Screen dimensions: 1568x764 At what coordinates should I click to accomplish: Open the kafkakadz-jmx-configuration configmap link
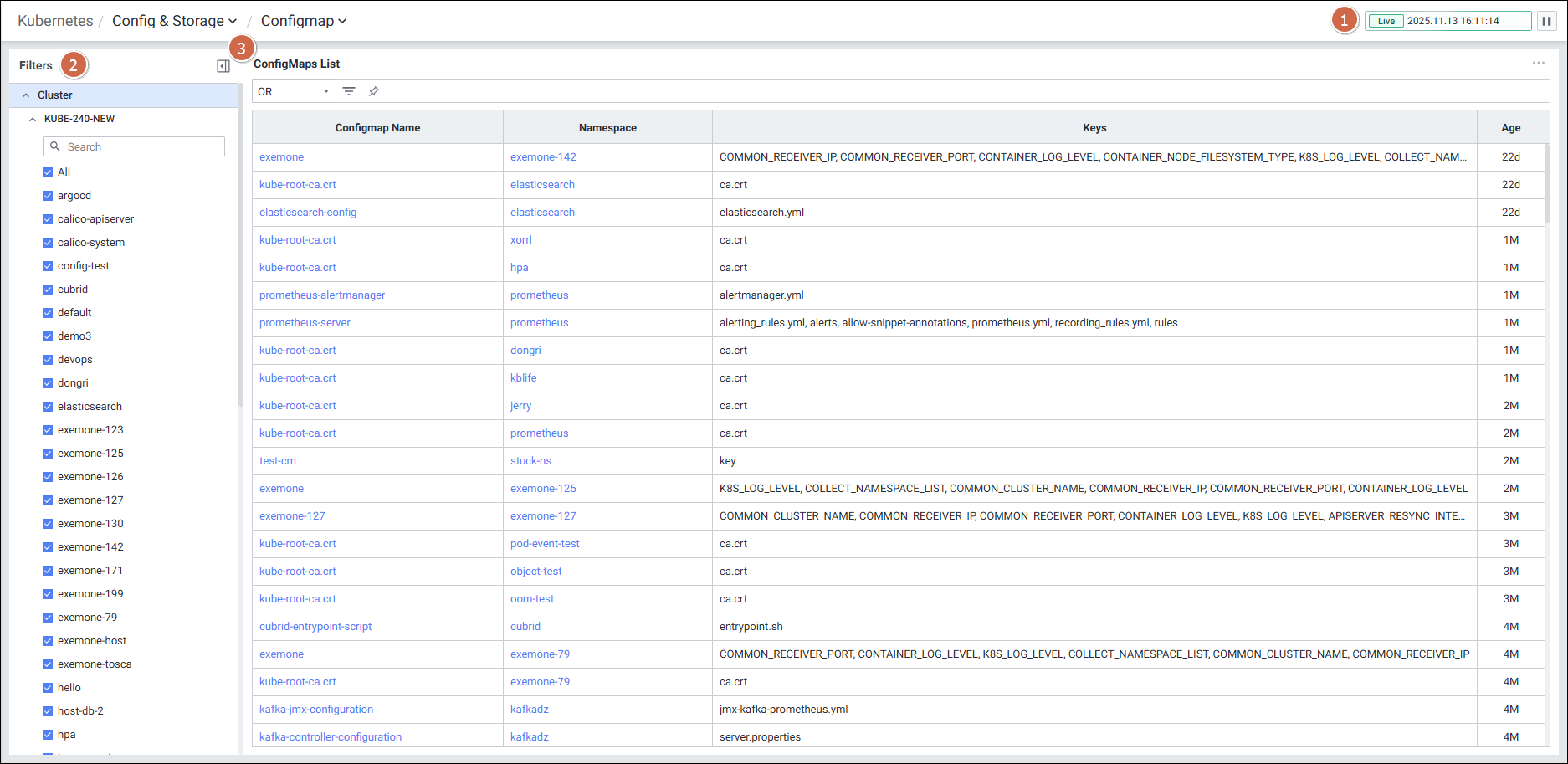coord(316,710)
